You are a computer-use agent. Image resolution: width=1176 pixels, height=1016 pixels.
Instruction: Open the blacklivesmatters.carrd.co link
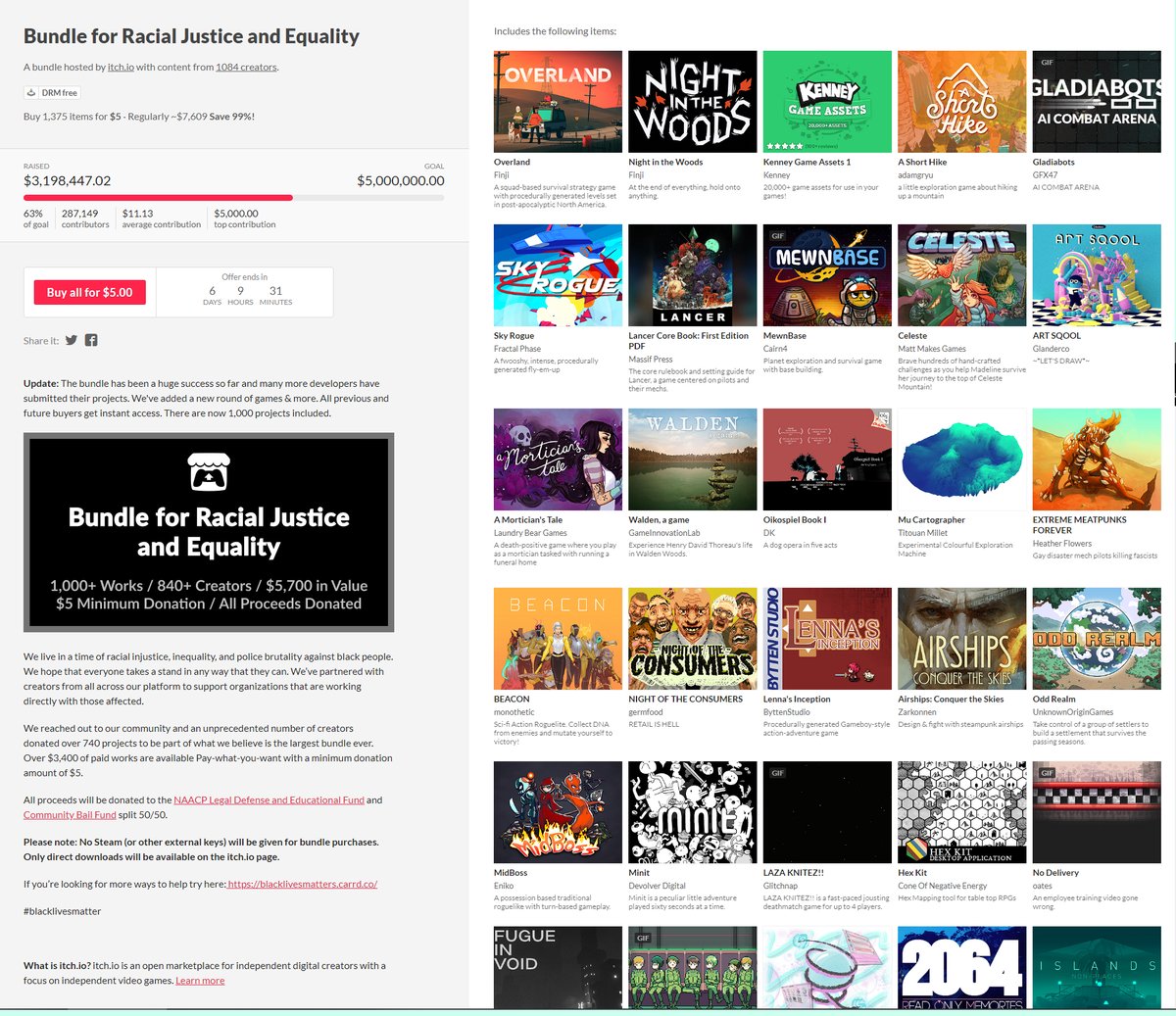pyautogui.click(x=303, y=884)
